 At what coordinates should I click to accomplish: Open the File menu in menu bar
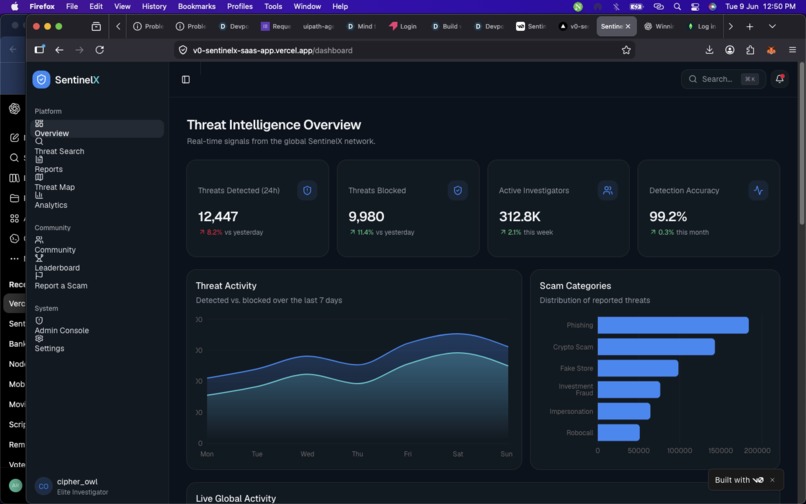tap(72, 7)
